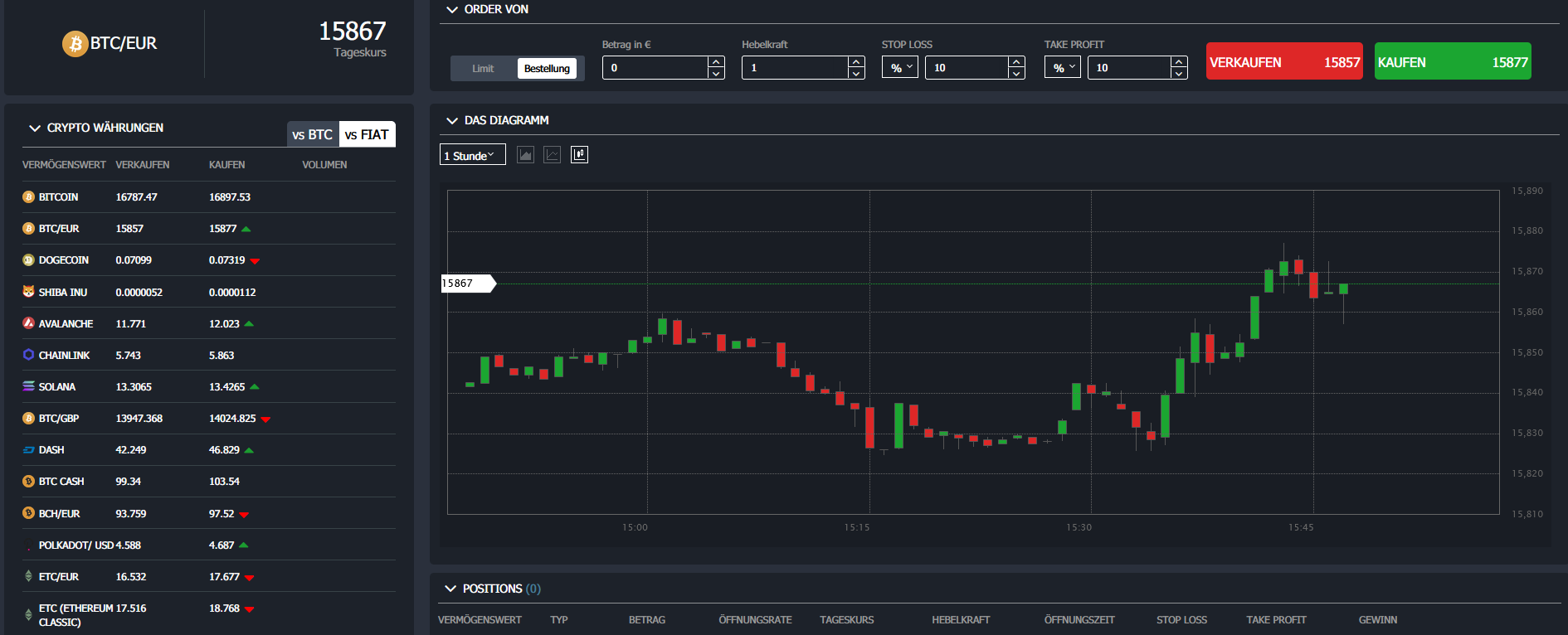Image resolution: width=1568 pixels, height=635 pixels.
Task: Sort by VOLUMEN column header
Action: click(x=324, y=165)
